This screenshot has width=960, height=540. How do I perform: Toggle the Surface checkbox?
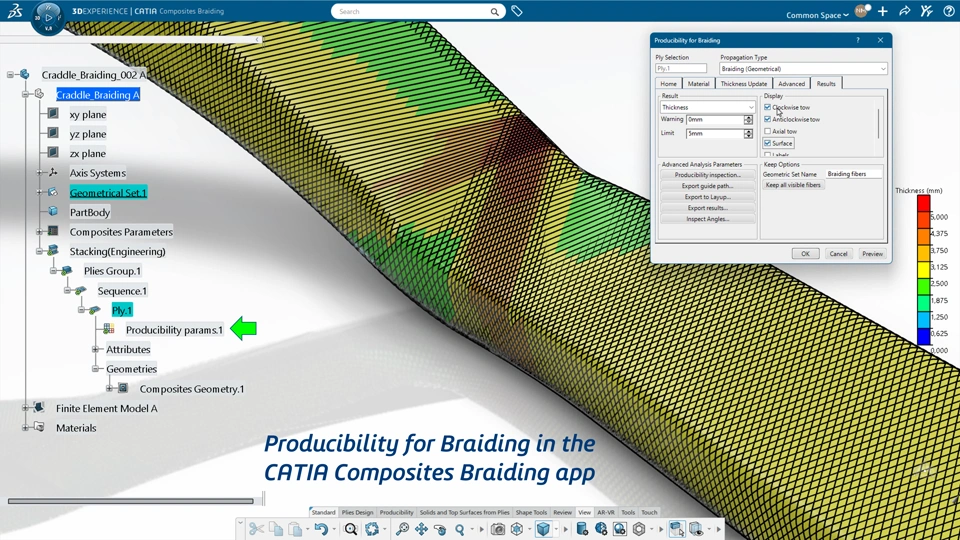tap(767, 143)
